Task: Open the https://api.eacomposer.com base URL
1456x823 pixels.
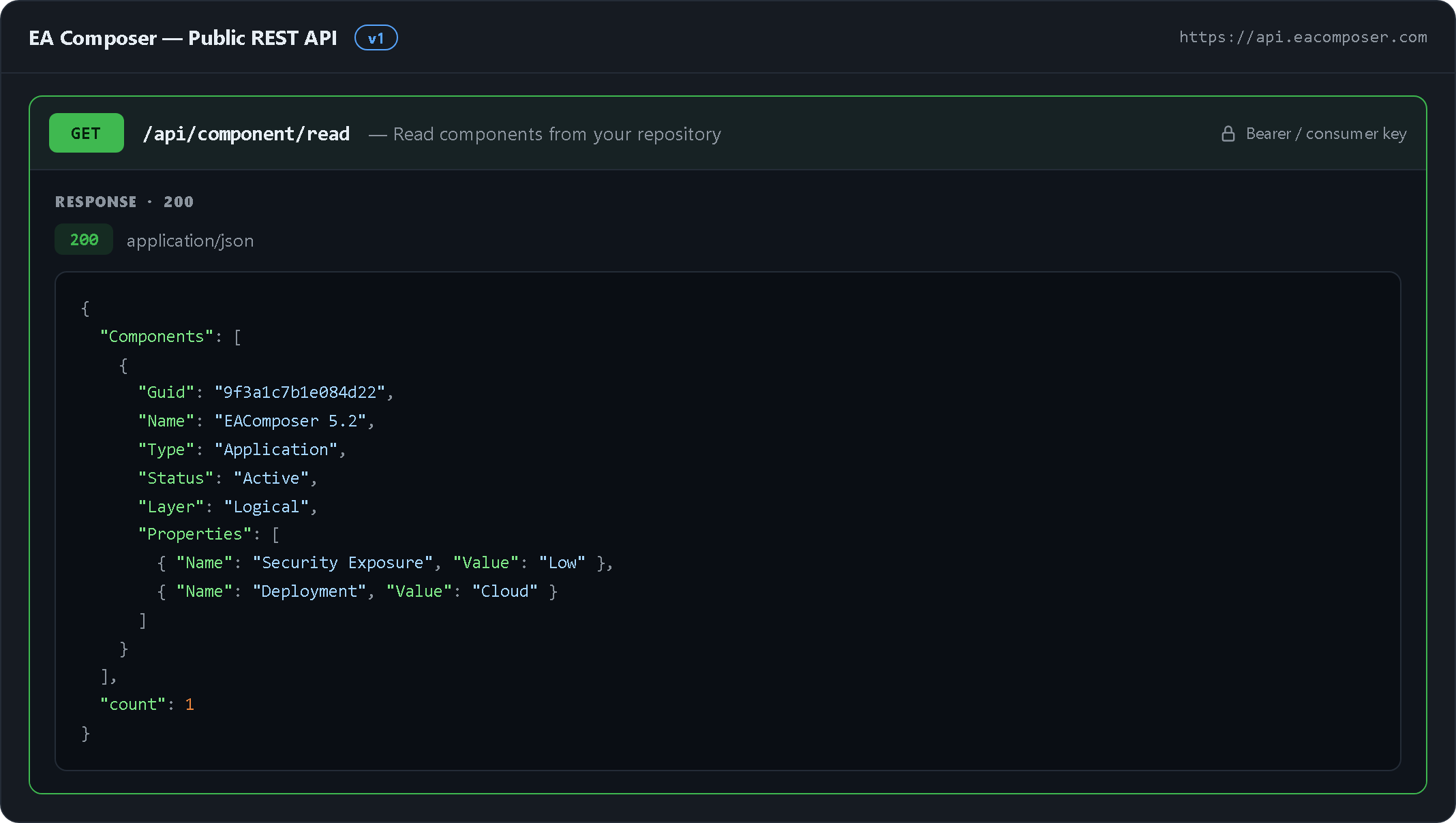Action: [x=1303, y=37]
